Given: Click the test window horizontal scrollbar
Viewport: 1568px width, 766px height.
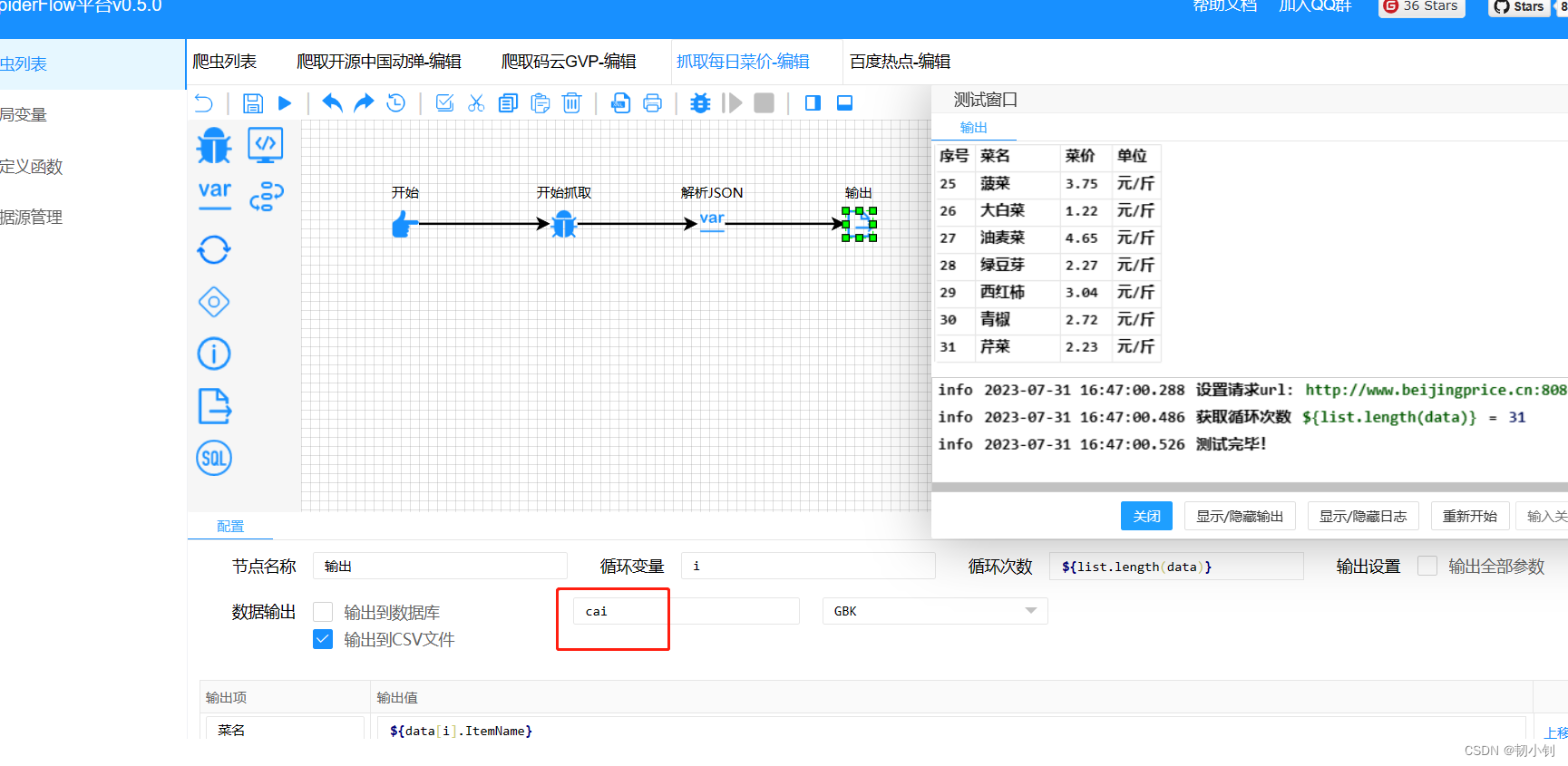Looking at the screenshot, I should 1250,487.
